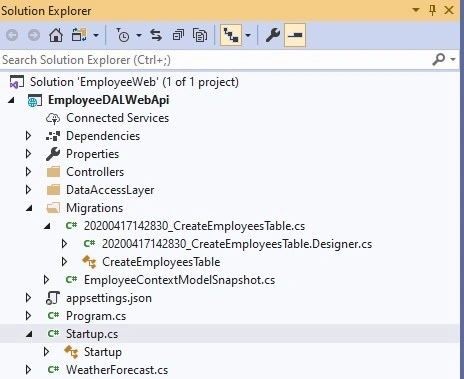
Task: Click into Search Solution Explorer field
Action: coord(213,60)
